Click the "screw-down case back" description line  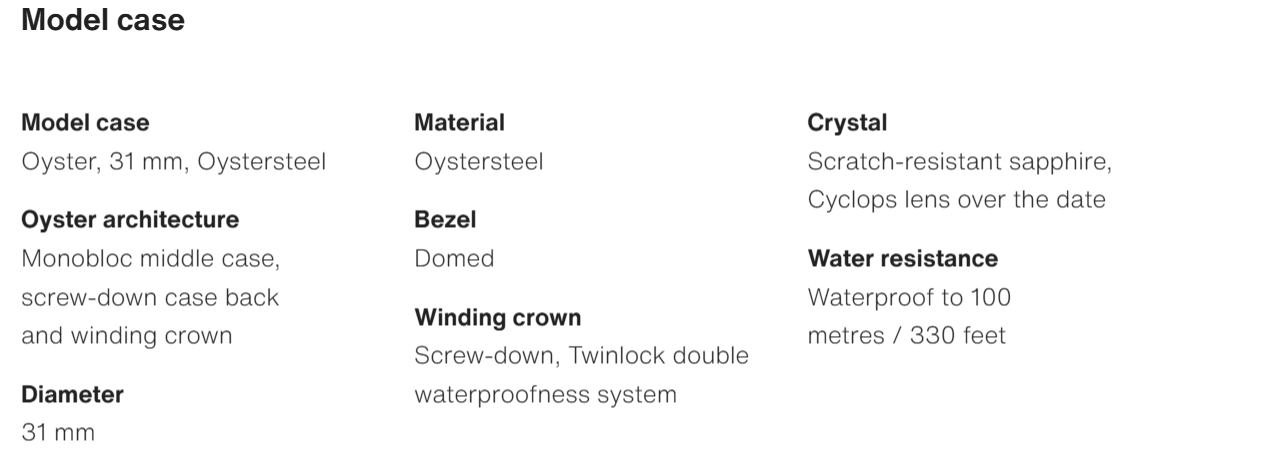(x=150, y=297)
